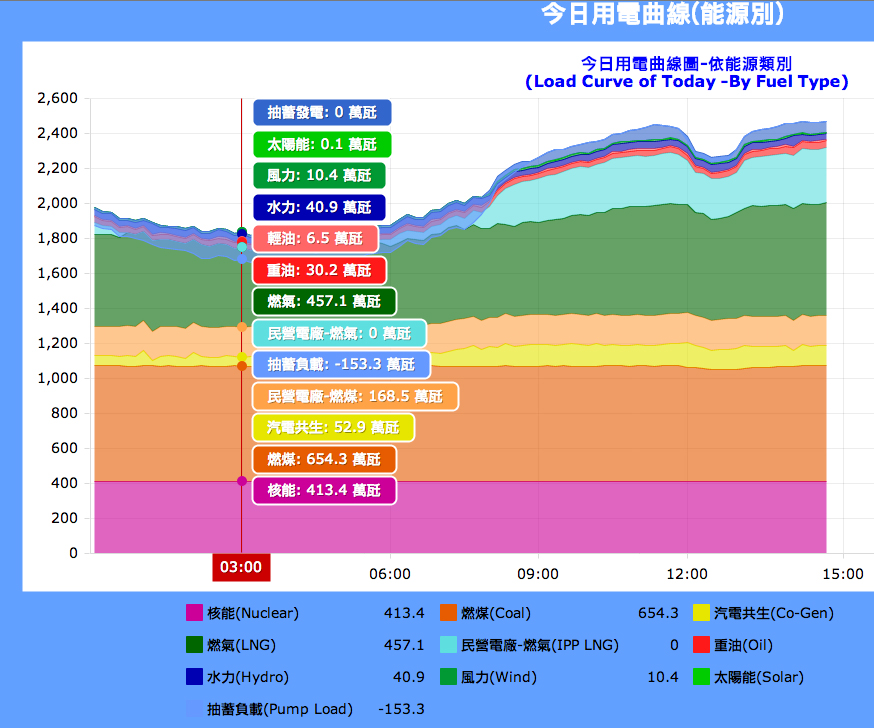Click the 太陽能: 0.1 萬瓩 tooltip balloon
The height and width of the screenshot is (728, 874).
(x=322, y=144)
